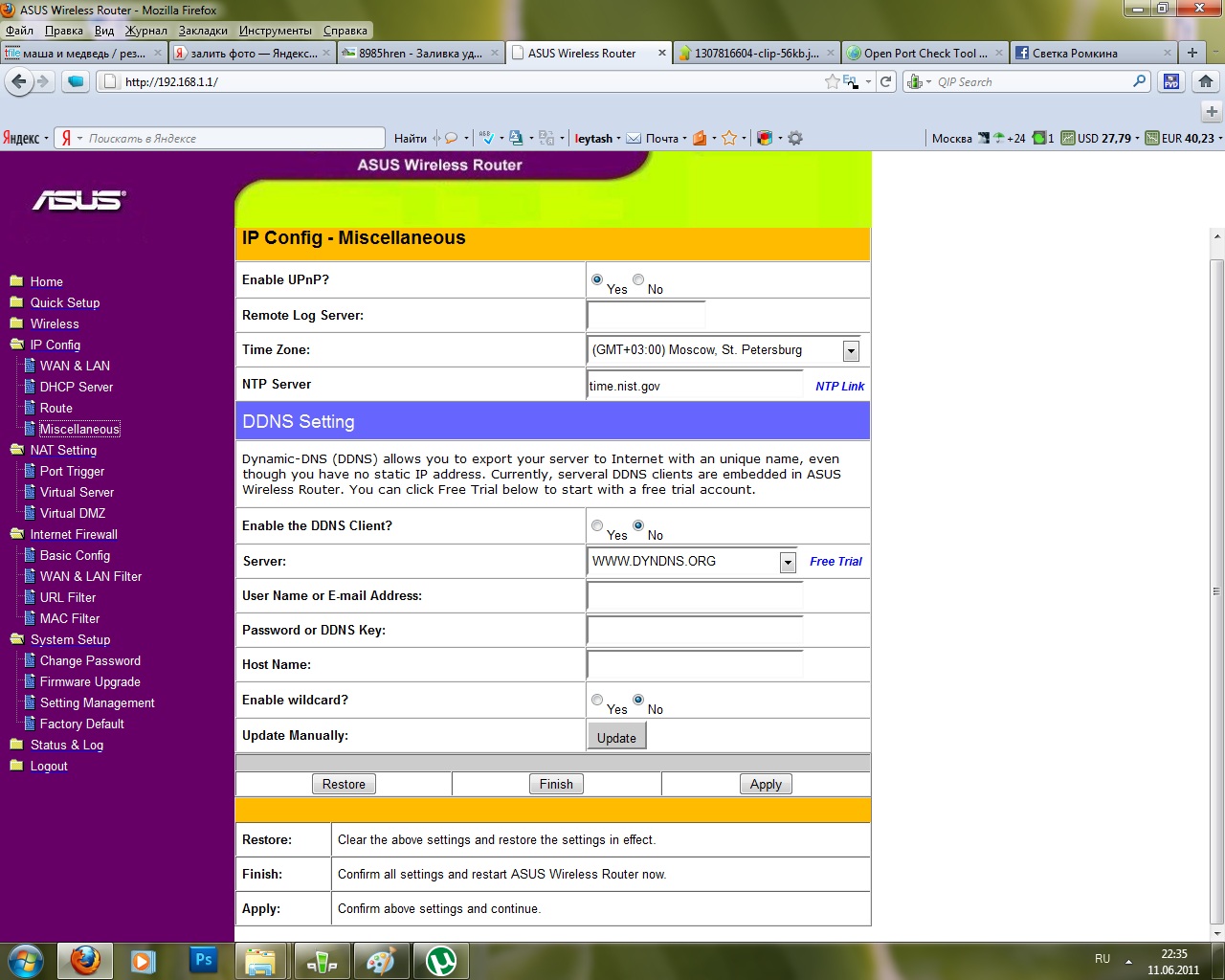Open the Файл menu
The height and width of the screenshot is (980, 1225).
[x=19, y=31]
